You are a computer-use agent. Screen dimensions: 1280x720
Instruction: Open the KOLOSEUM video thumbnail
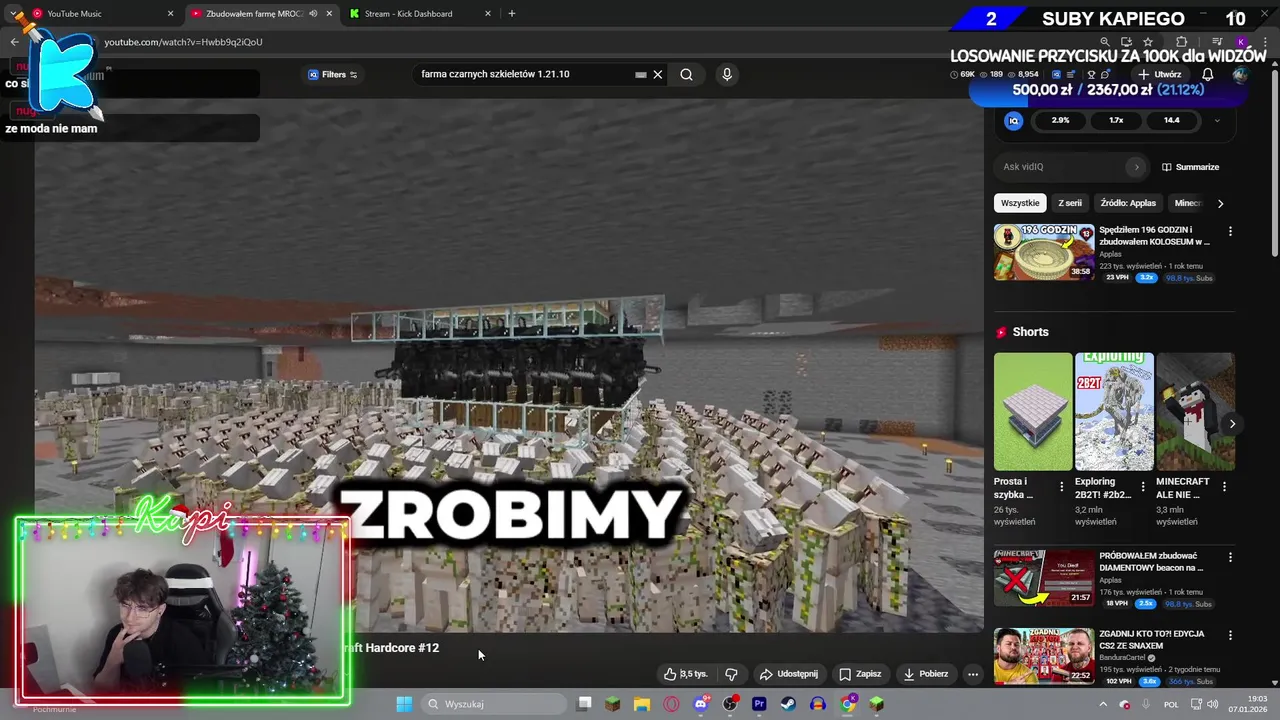tap(1044, 252)
